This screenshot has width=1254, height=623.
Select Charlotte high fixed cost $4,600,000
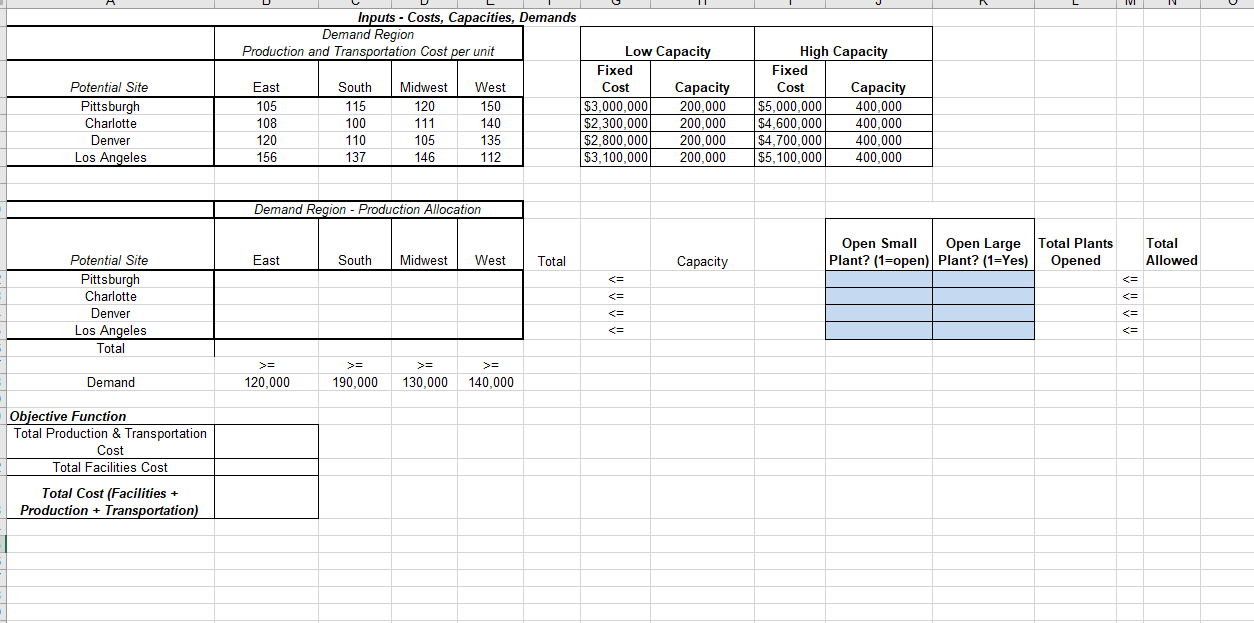(x=790, y=123)
